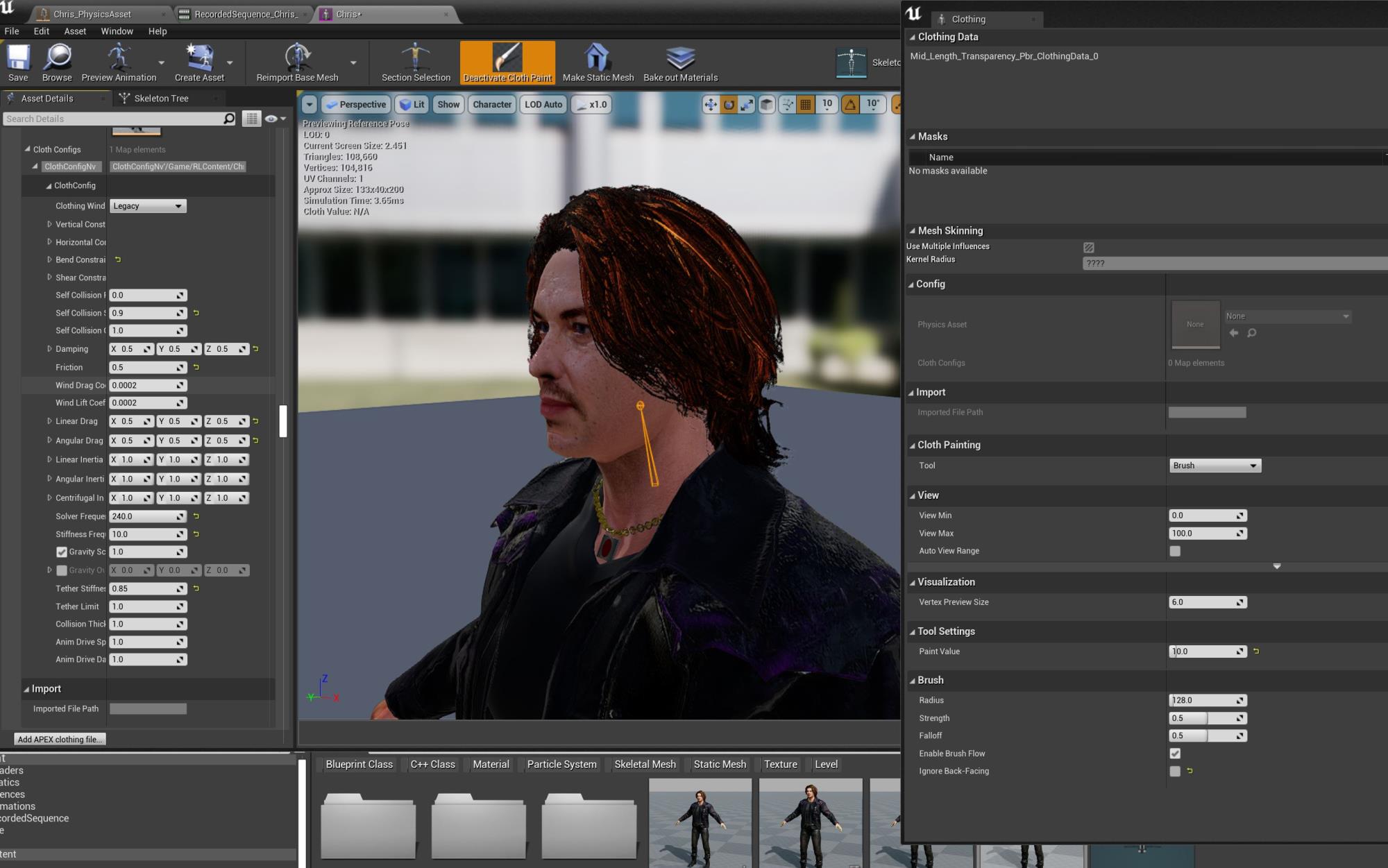The image size is (1388, 868).
Task: Switch to Chris_PhysicsAsset tab
Action: click(x=92, y=14)
